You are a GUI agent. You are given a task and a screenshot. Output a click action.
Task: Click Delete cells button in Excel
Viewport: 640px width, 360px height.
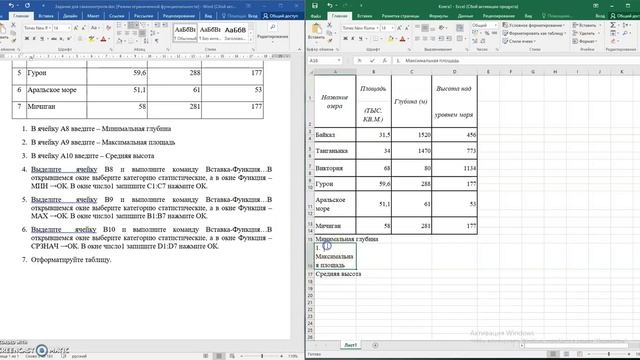click(584, 33)
